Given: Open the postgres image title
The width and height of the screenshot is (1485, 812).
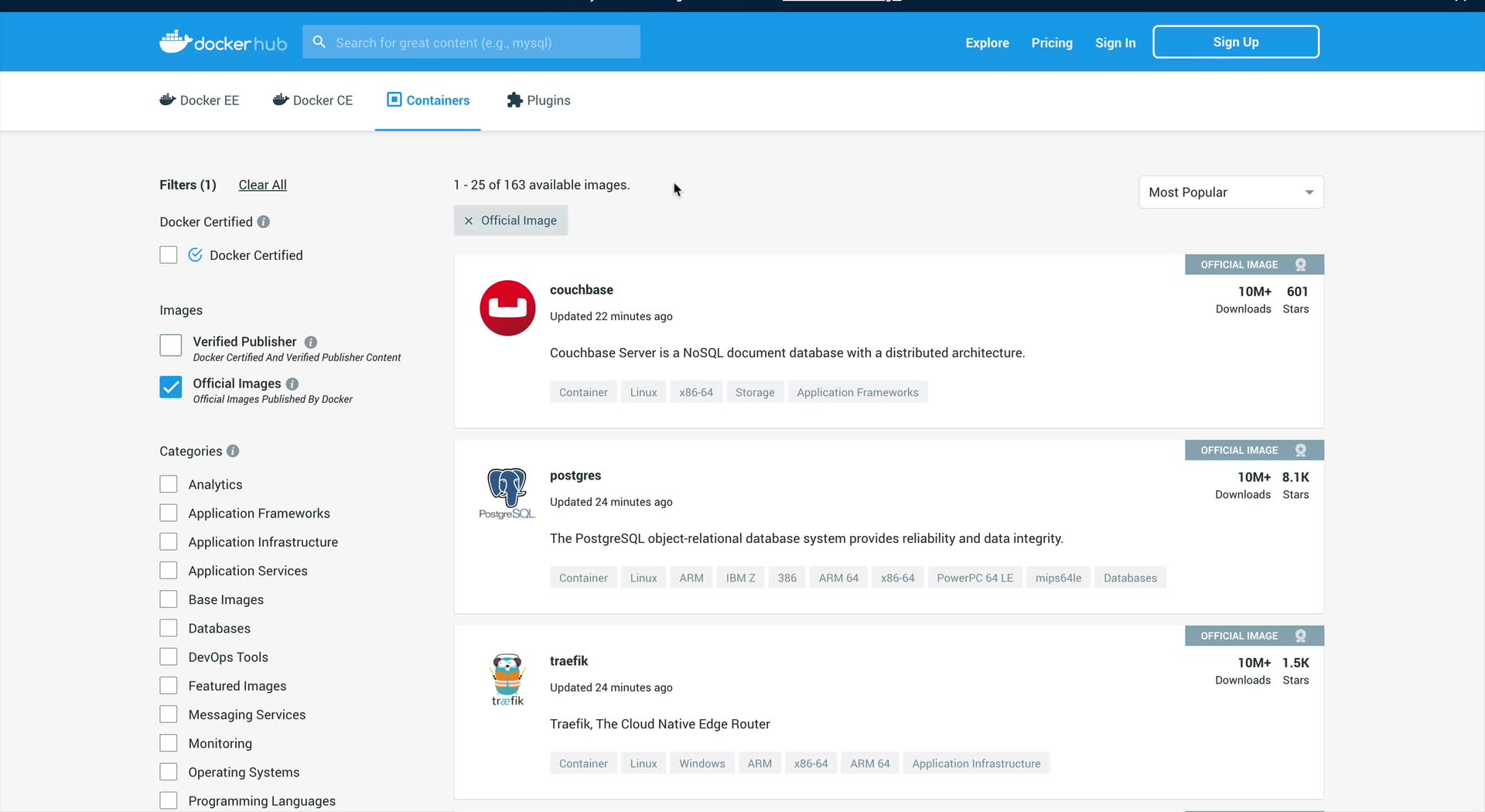Looking at the screenshot, I should tap(575, 476).
